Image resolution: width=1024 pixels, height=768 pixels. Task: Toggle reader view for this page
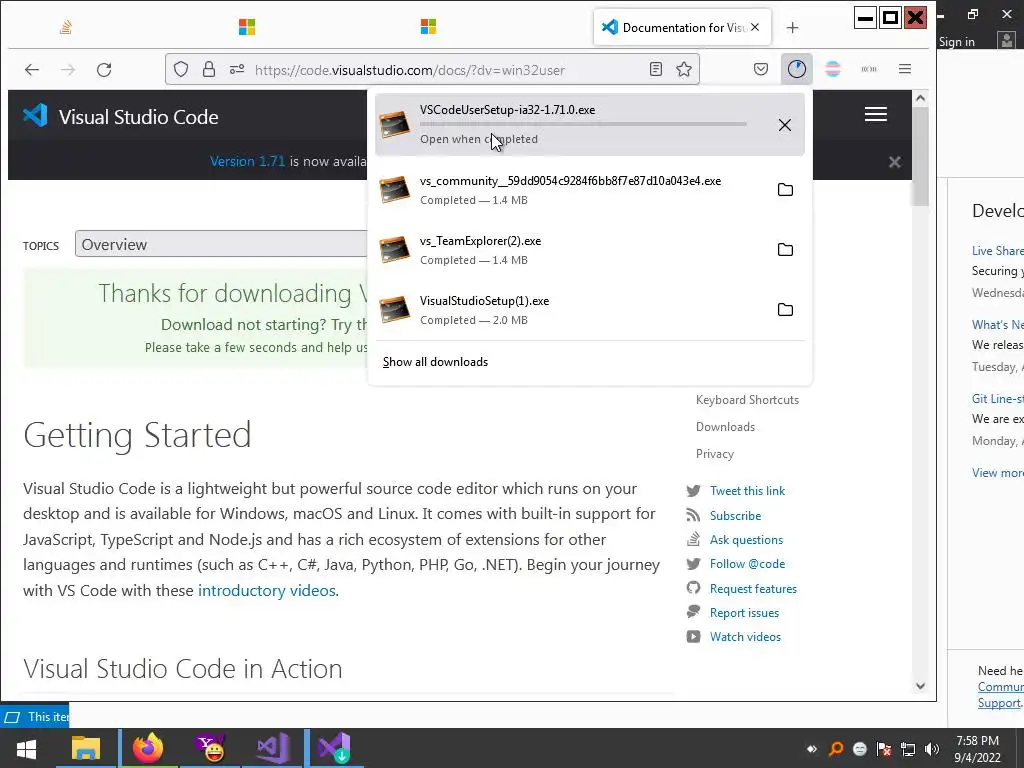(x=656, y=69)
